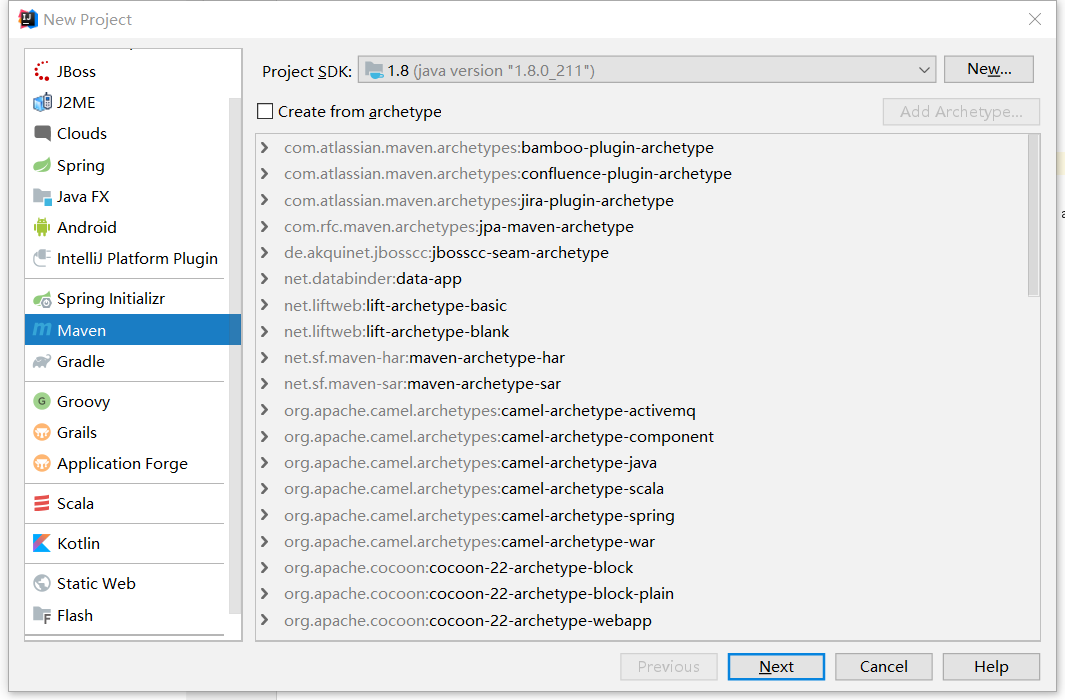Select cocoon-22-archetype-block row text
Viewport: 1065px width, 700px height.
[458, 568]
